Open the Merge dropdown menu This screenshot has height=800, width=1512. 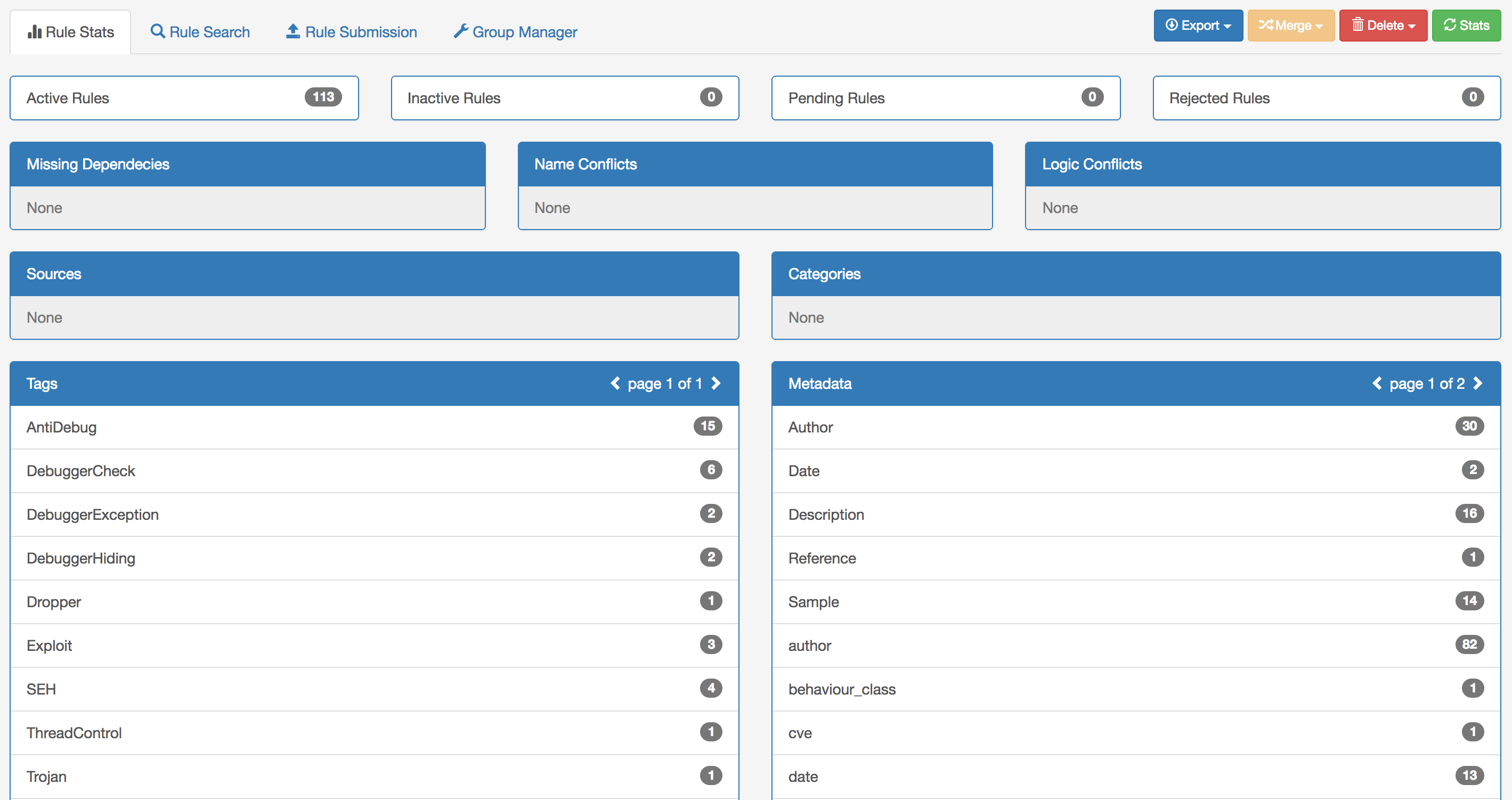(1291, 25)
